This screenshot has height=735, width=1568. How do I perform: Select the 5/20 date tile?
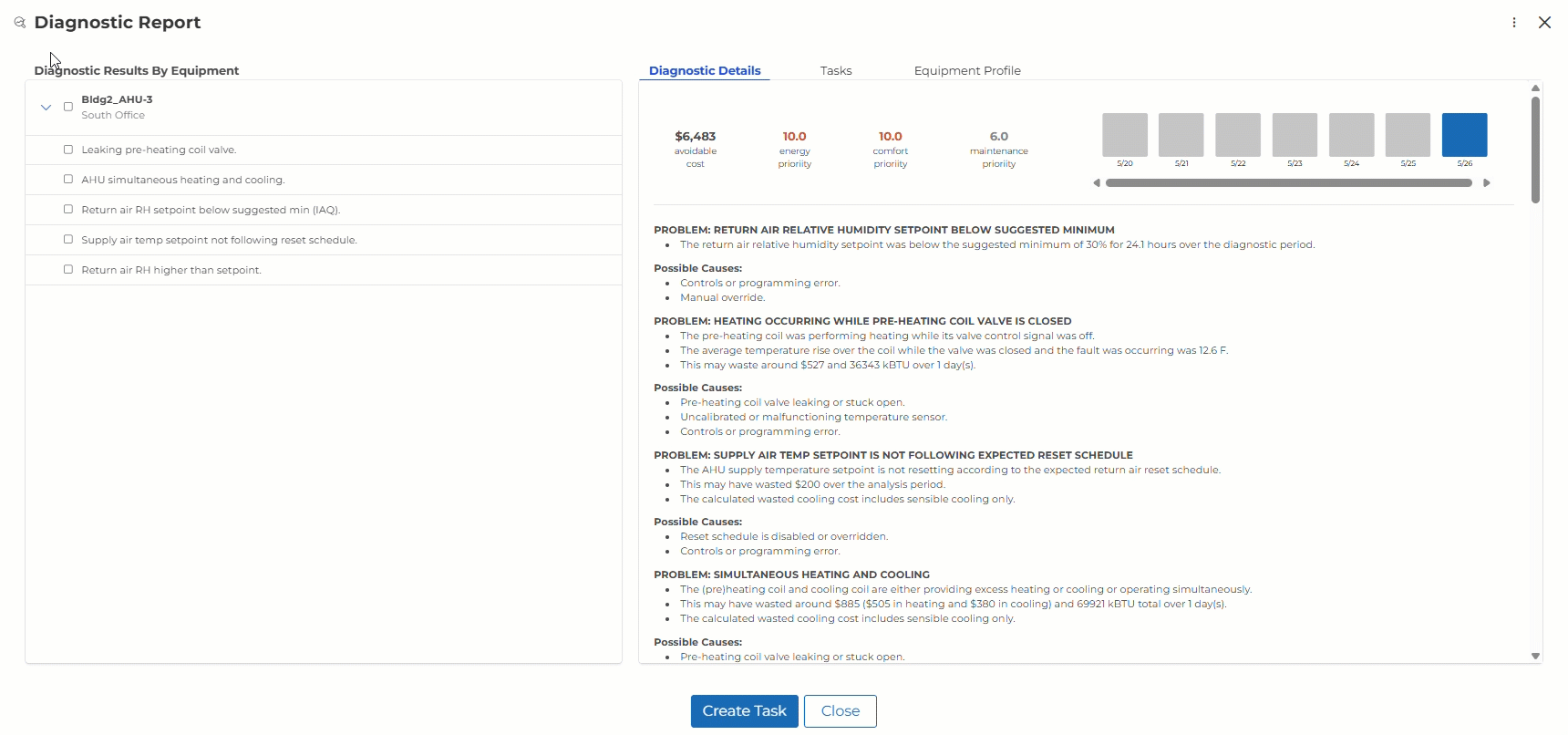1125,135
